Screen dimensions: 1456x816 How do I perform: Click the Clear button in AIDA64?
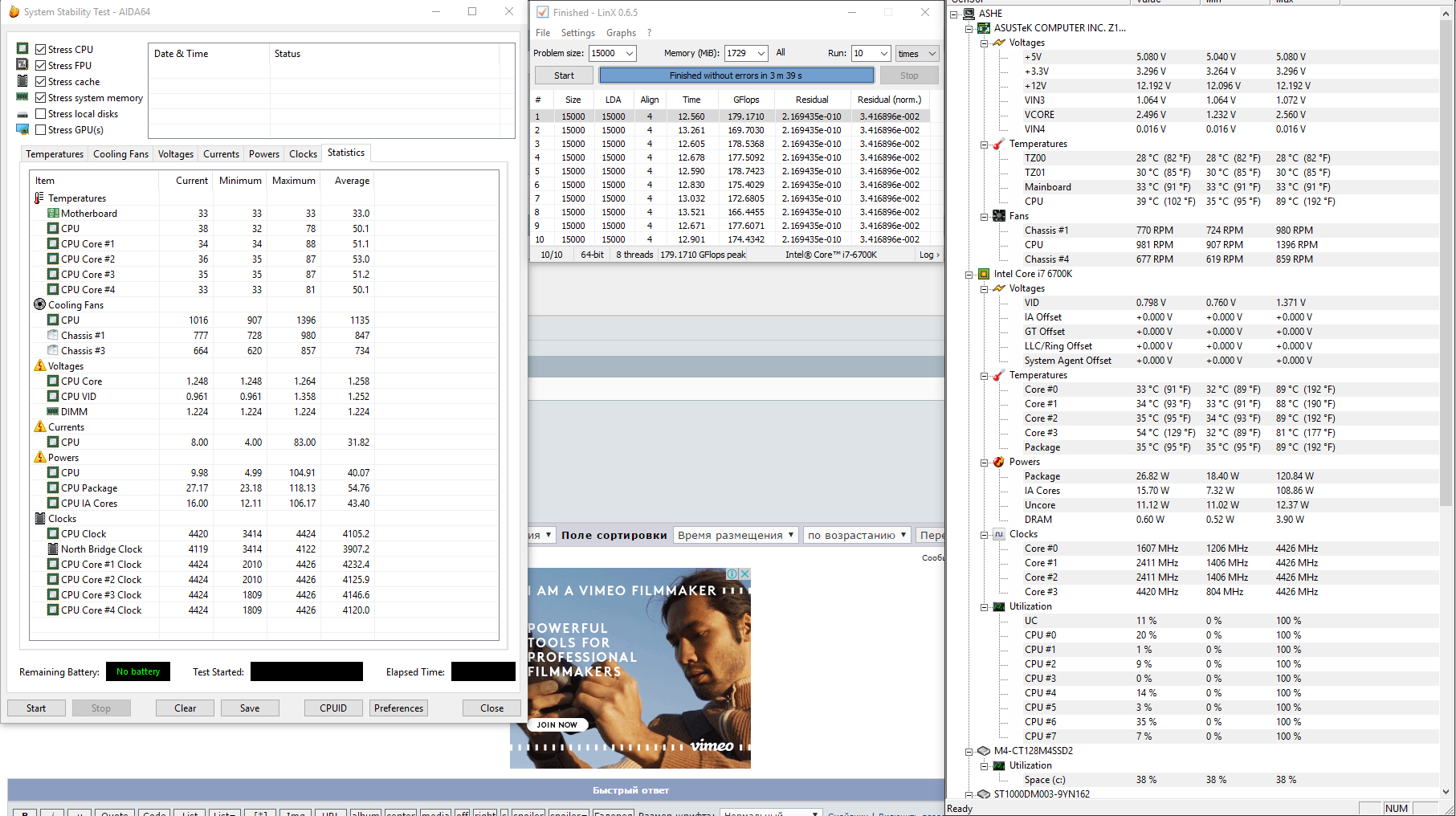tap(186, 708)
